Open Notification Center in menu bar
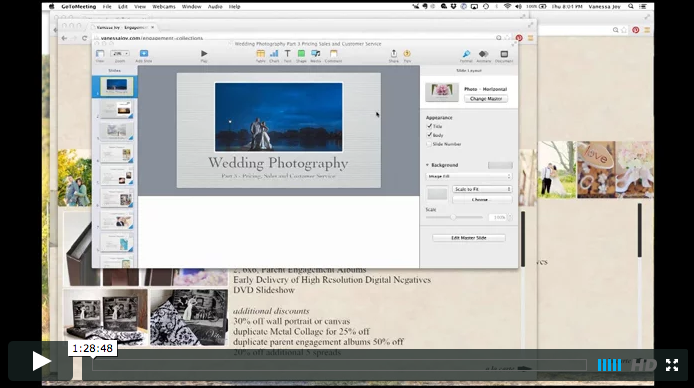 [643, 7]
